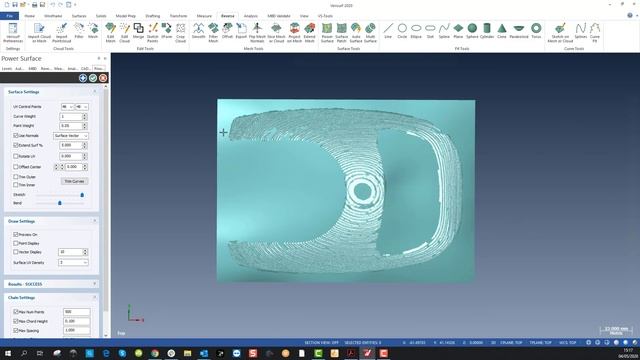Open the Measure ribbon tab
The image size is (640, 360).
(x=204, y=16)
